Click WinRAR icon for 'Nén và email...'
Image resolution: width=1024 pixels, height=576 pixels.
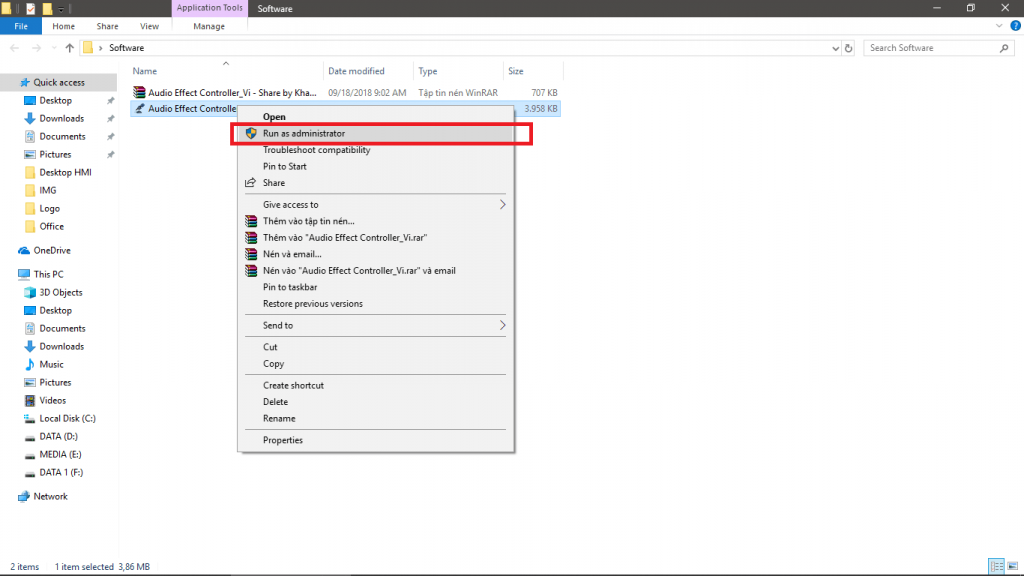(251, 254)
